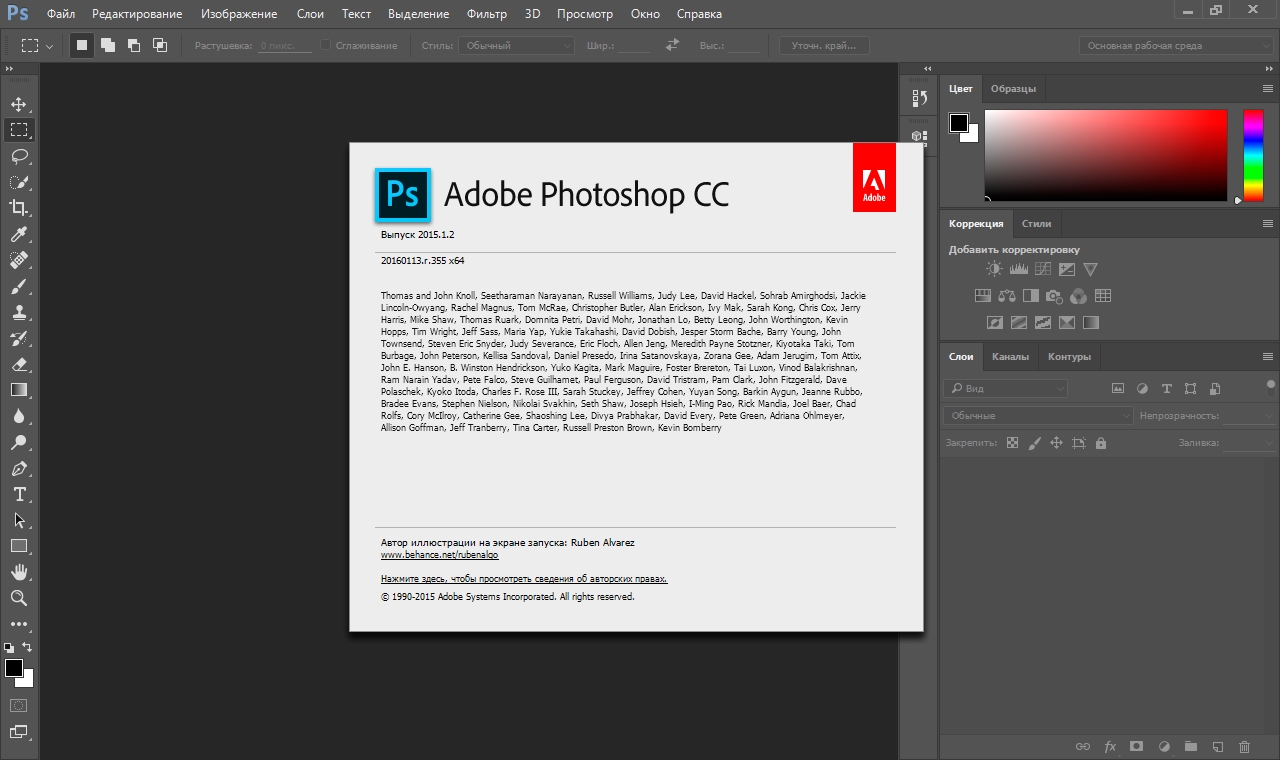Switch to the Каналы tab
Viewport: 1280px width, 760px height.
[1010, 356]
